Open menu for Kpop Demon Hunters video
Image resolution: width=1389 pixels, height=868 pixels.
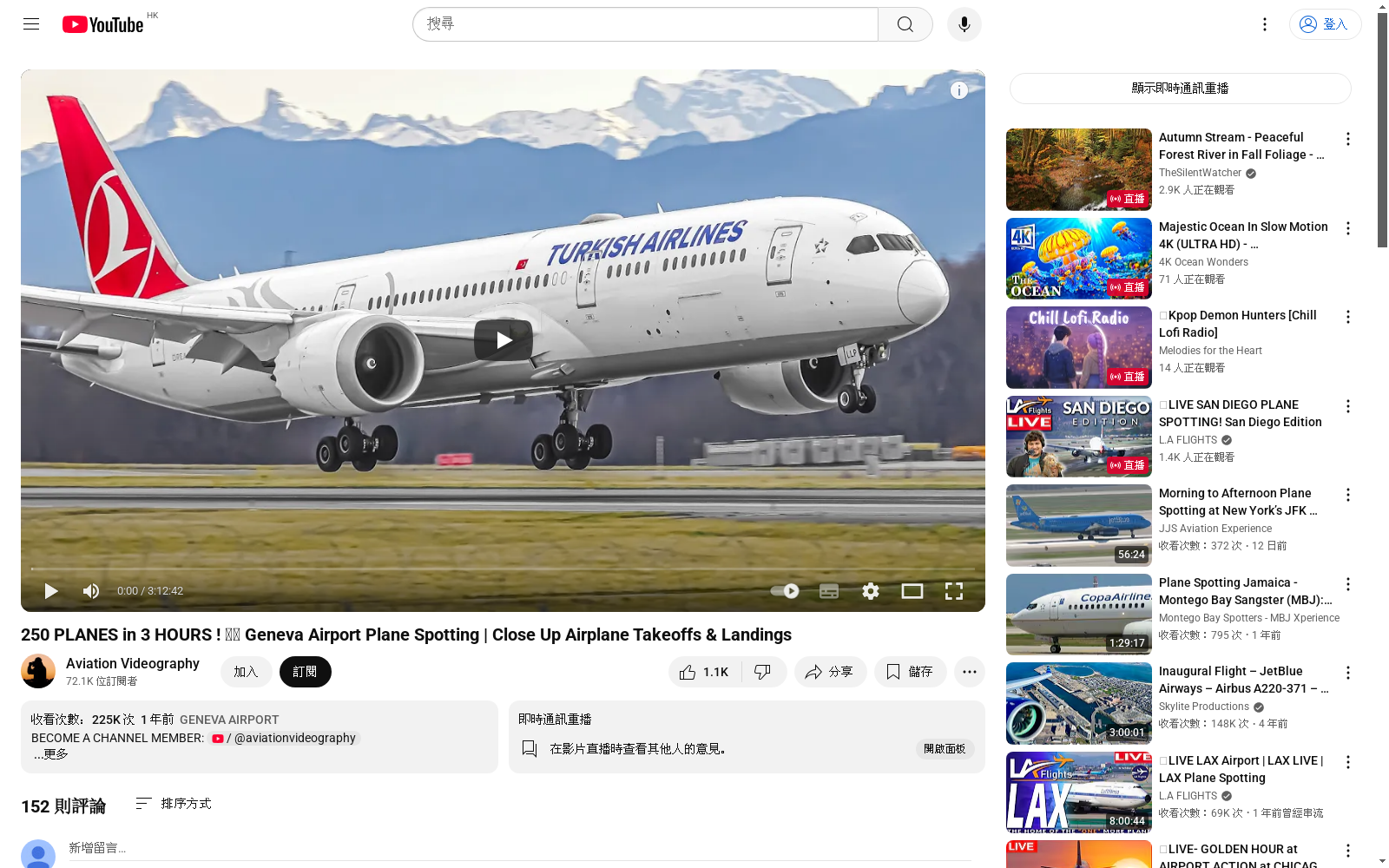(1348, 317)
